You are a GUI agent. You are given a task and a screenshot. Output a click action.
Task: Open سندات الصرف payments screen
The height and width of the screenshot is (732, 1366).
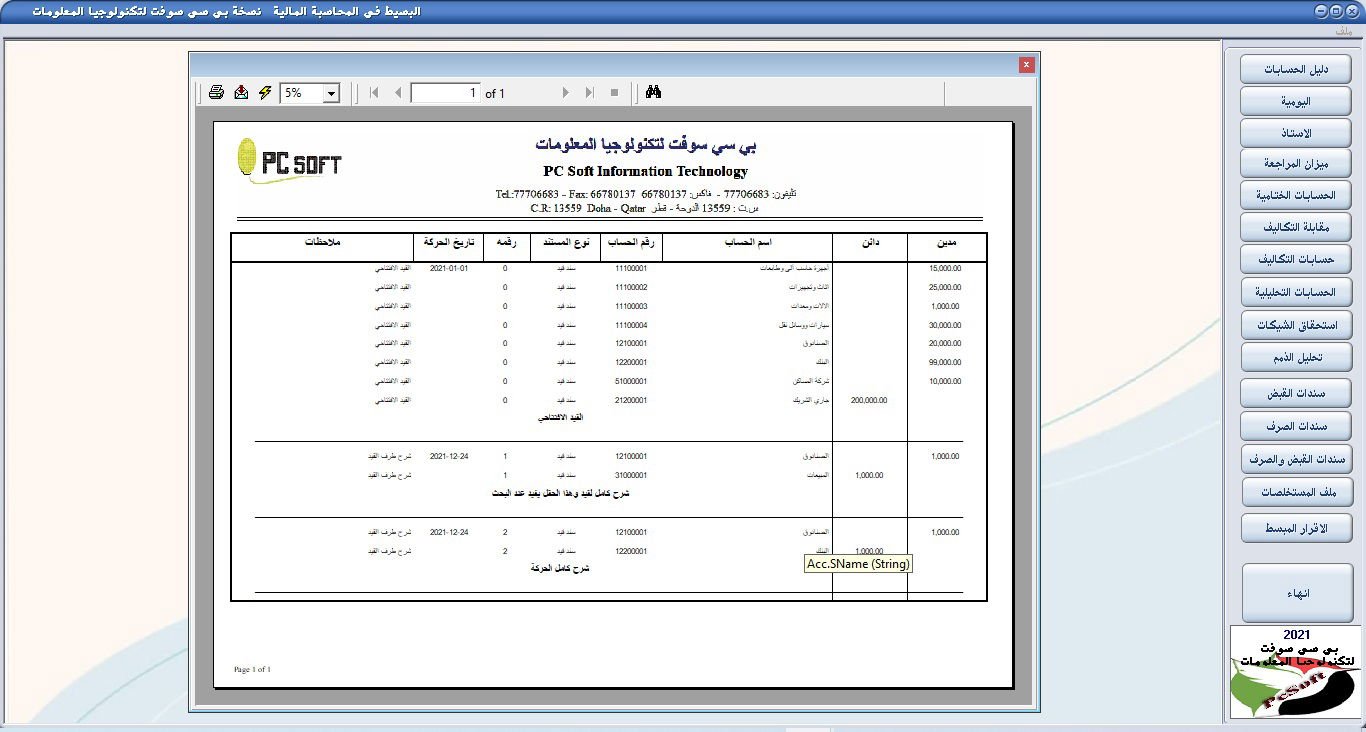click(x=1295, y=425)
